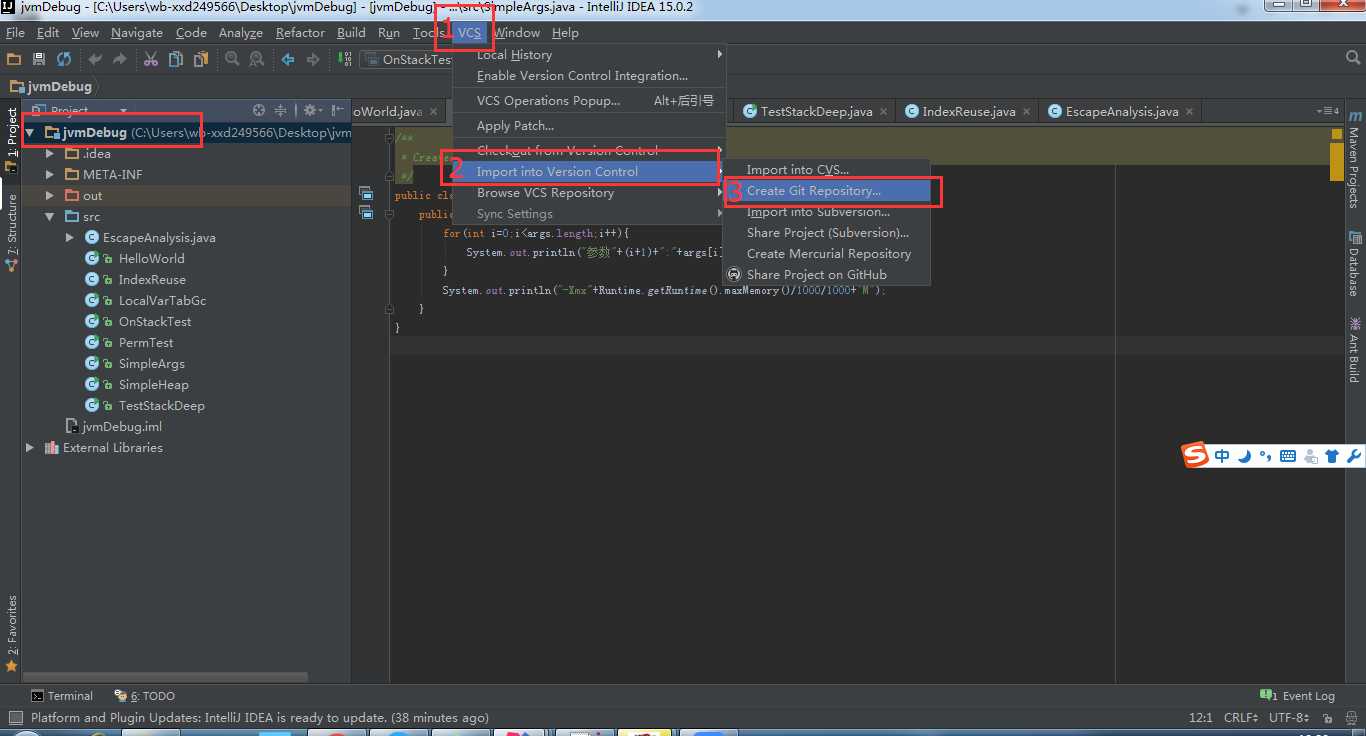The image size is (1366, 736).
Task: Open Database side panel
Action: pyautogui.click(x=1355, y=263)
